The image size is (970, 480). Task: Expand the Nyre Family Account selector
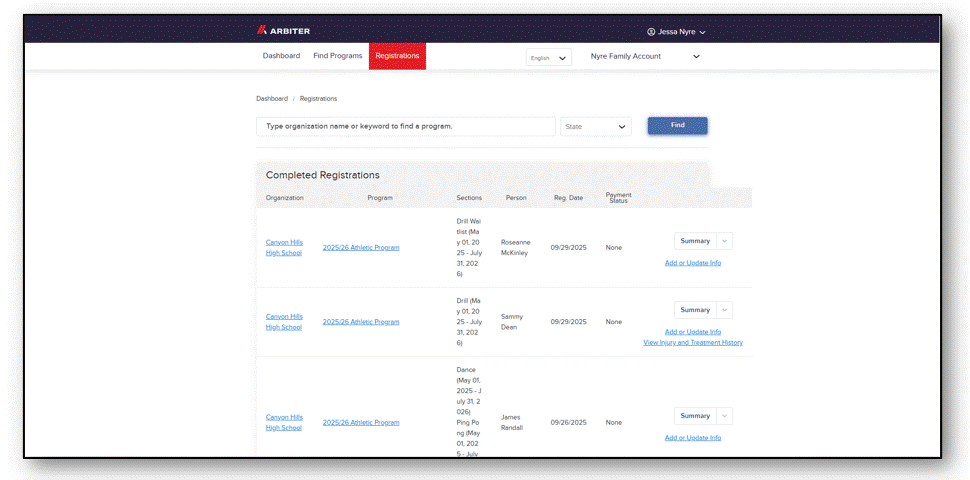click(x=645, y=56)
